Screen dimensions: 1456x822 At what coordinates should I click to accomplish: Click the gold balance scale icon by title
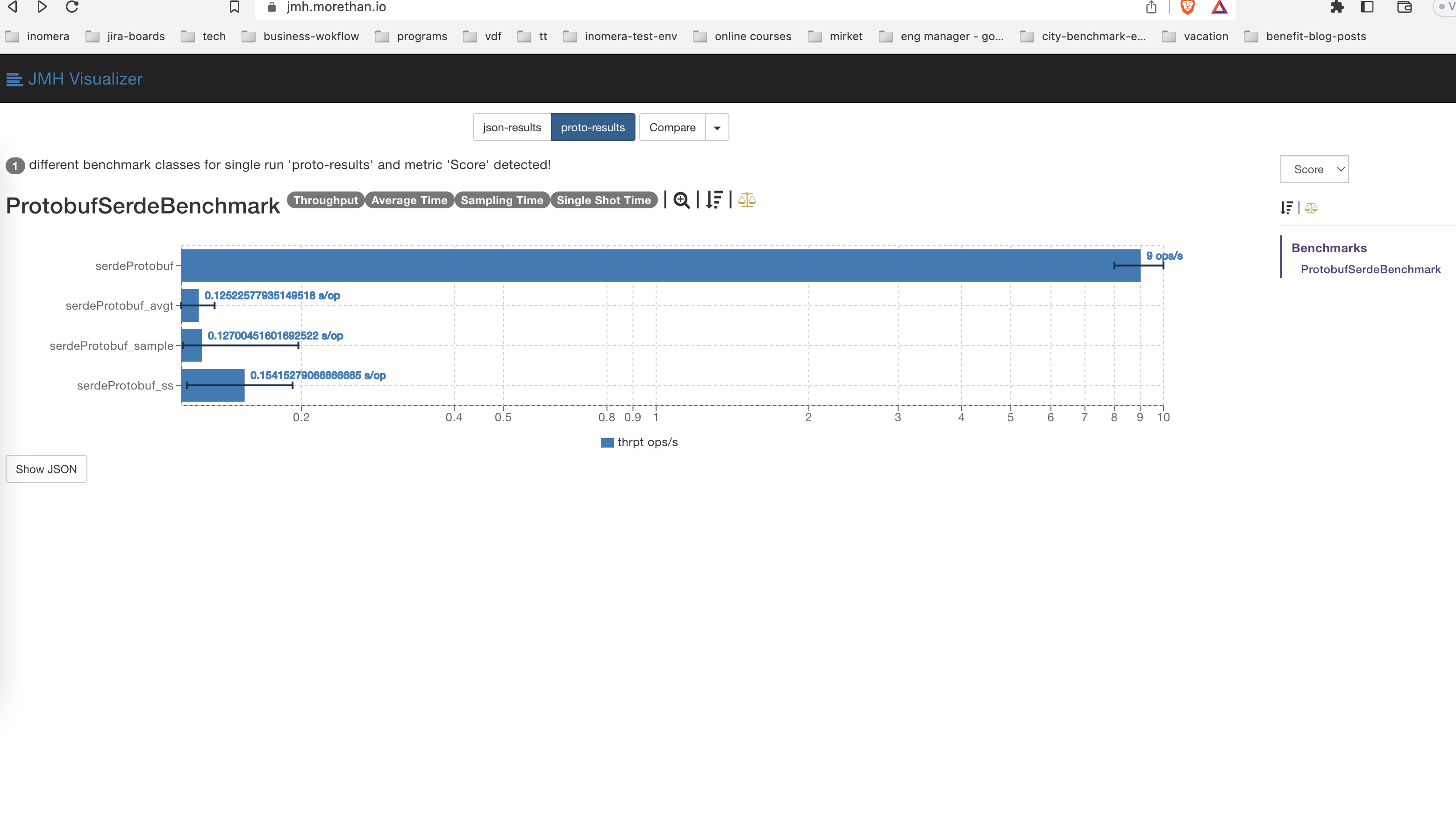[x=747, y=200]
